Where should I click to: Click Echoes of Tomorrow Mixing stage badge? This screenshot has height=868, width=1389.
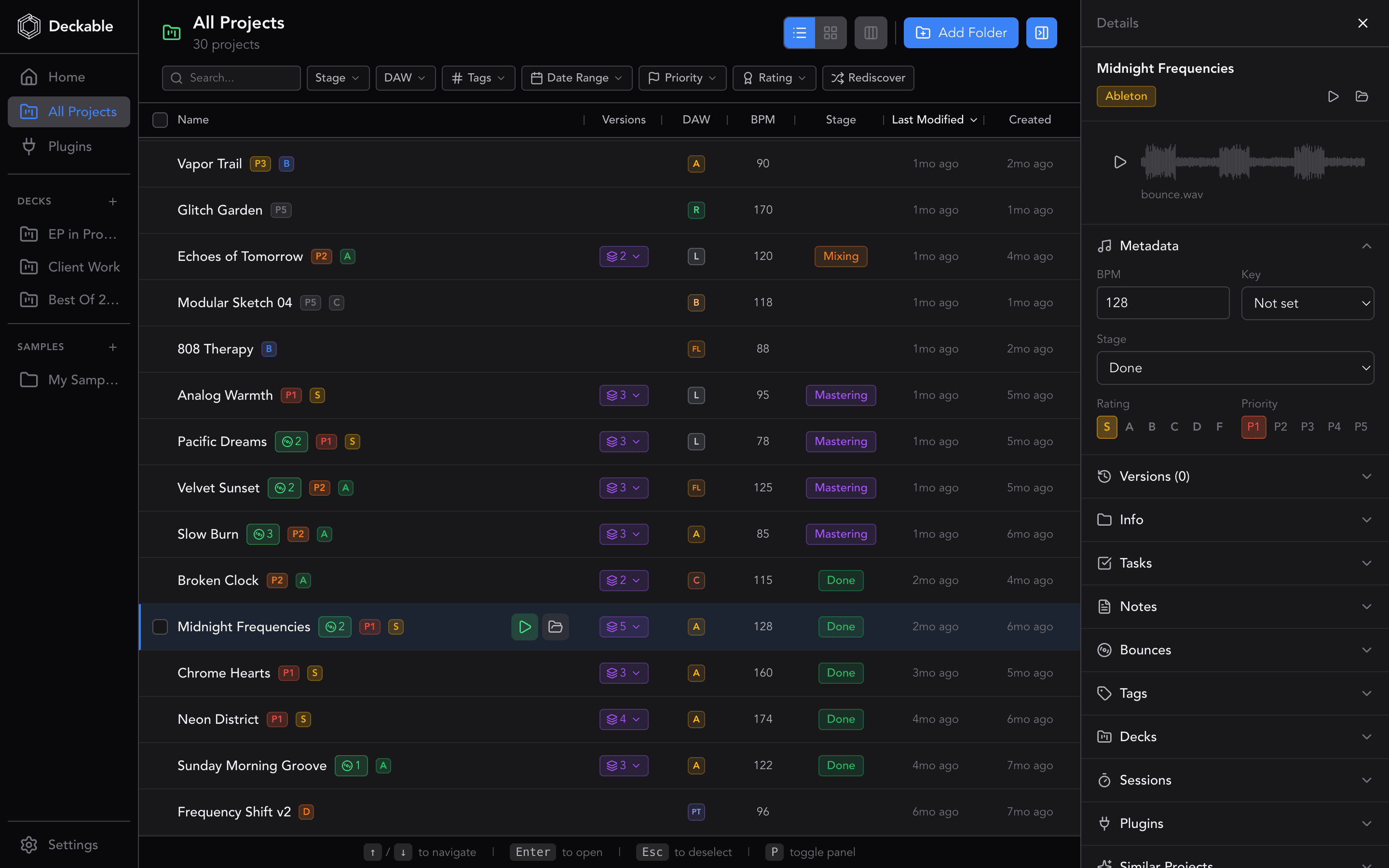(x=841, y=257)
